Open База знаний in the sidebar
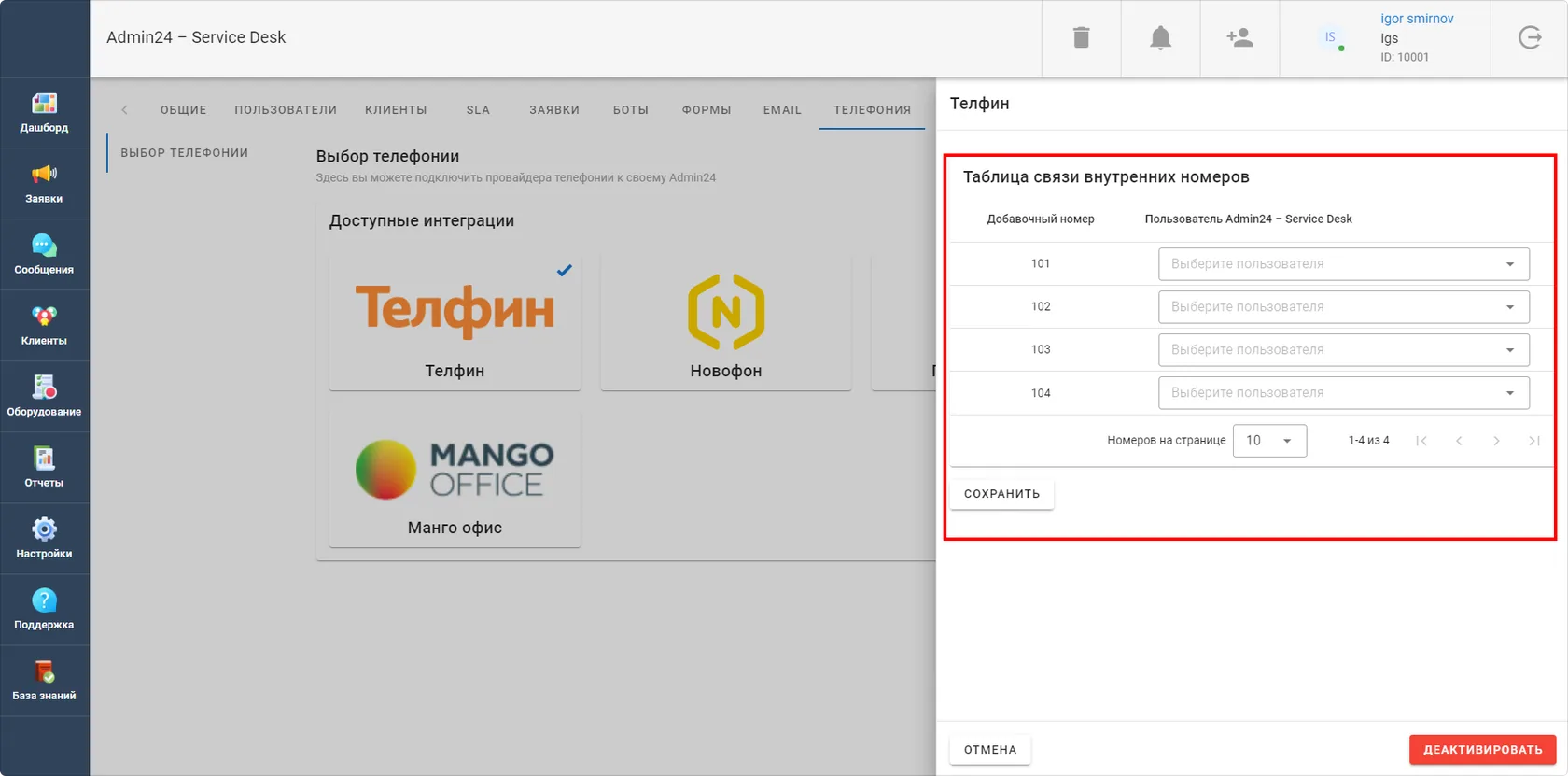 pos(44,681)
